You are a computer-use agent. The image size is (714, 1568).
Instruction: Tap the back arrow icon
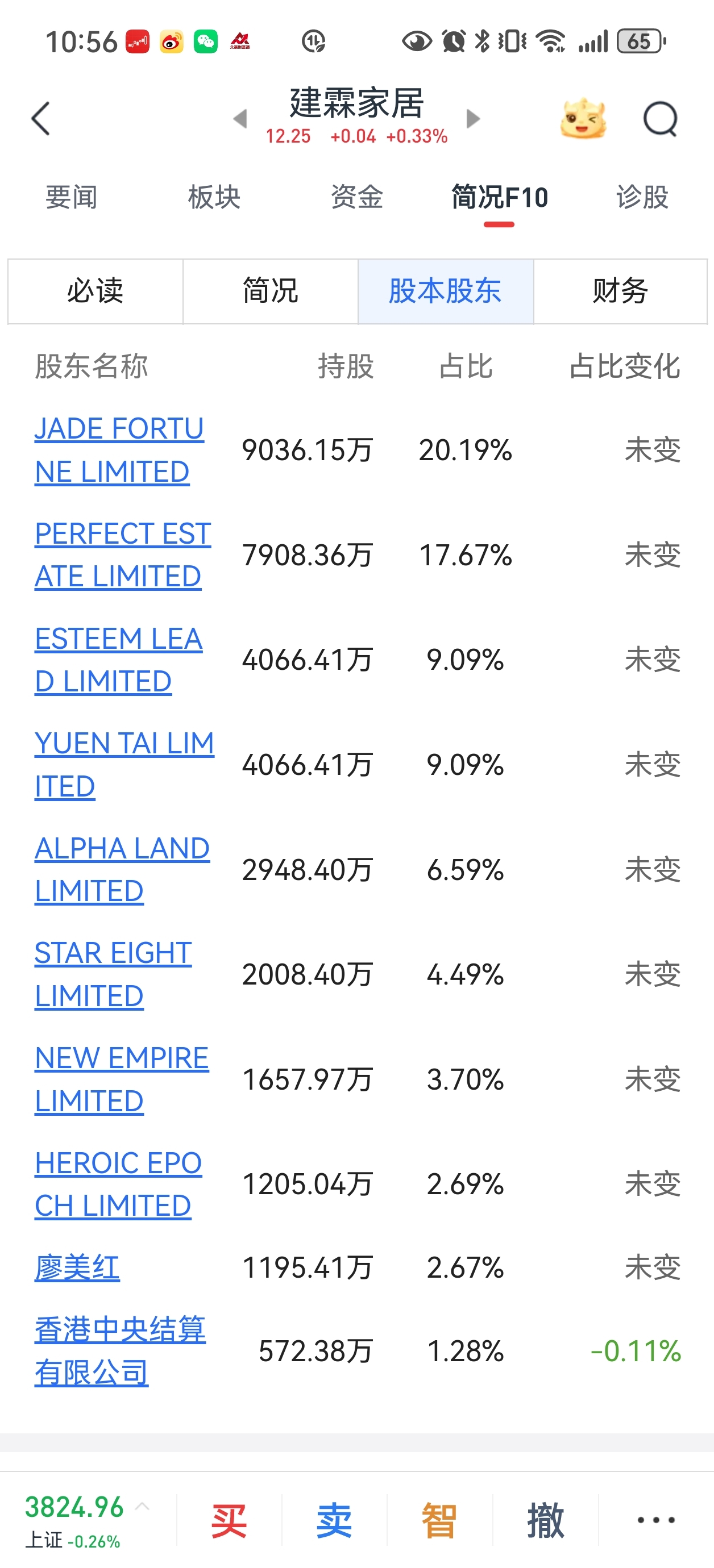coord(40,118)
